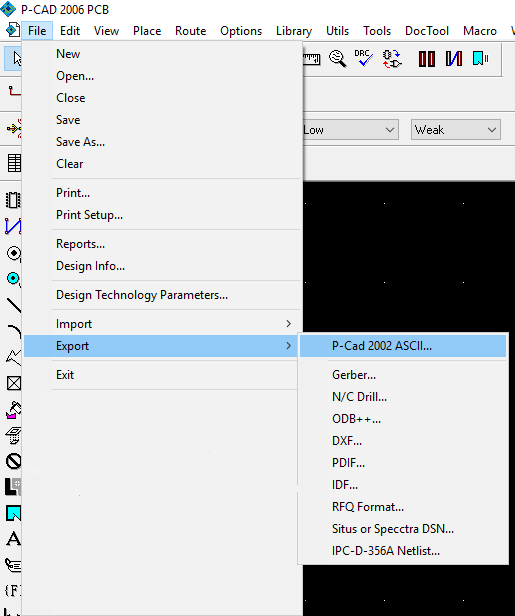Open the Tools menu
Screen dimensions: 515x616
click(377, 31)
